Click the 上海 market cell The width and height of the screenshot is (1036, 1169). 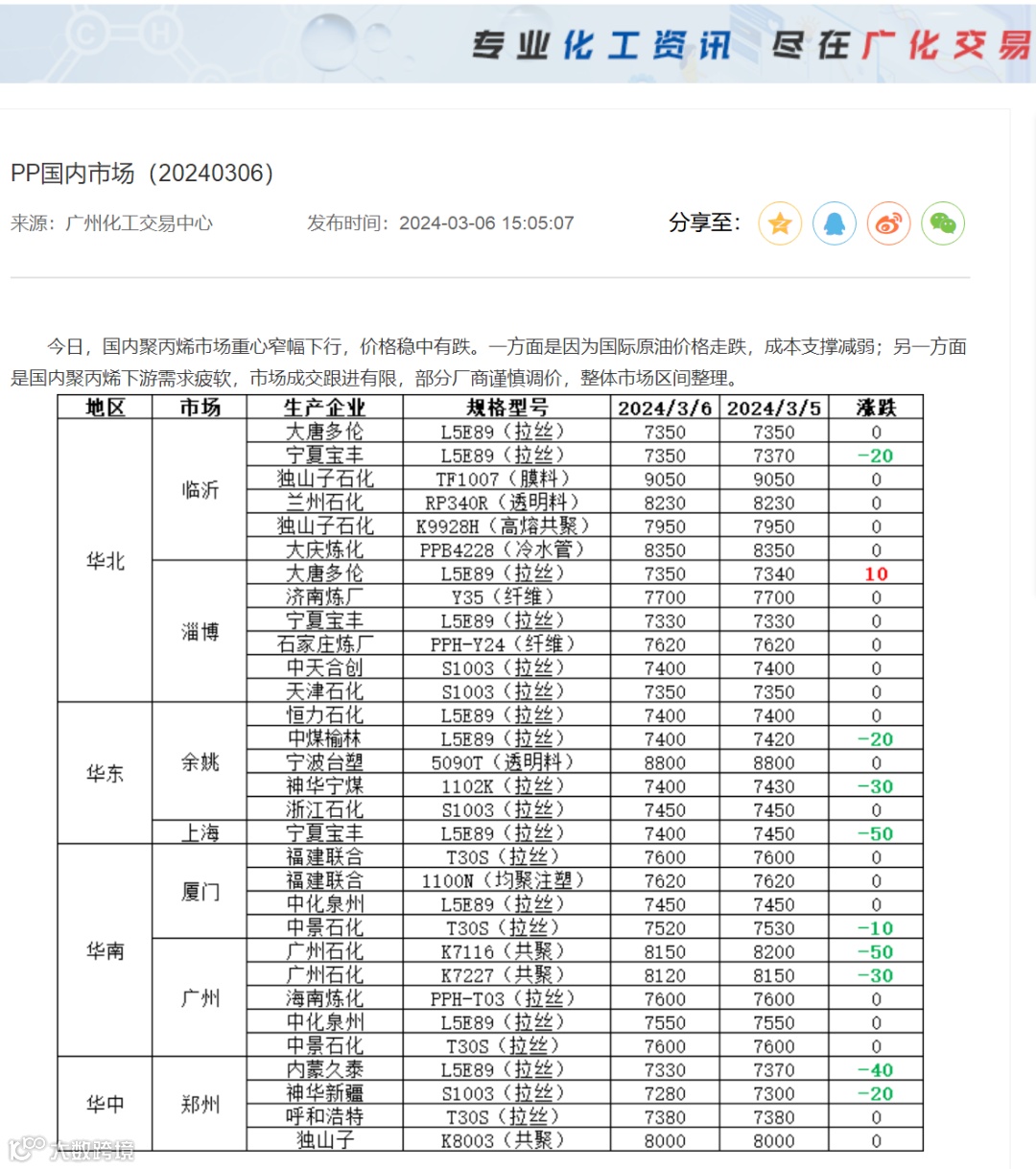200,833
